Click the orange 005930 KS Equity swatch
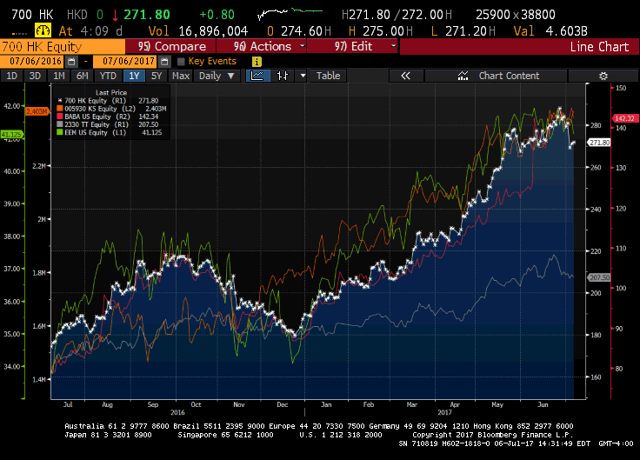The image size is (640, 460). [x=60, y=109]
